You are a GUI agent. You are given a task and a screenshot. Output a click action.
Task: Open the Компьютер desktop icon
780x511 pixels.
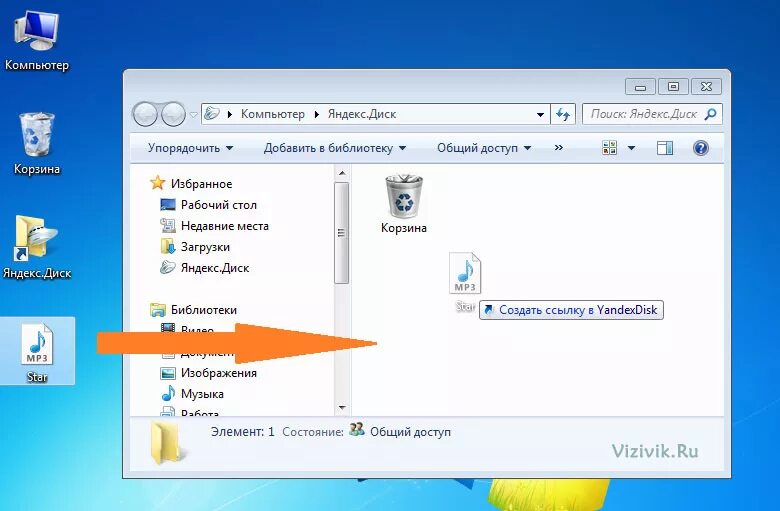[37, 41]
